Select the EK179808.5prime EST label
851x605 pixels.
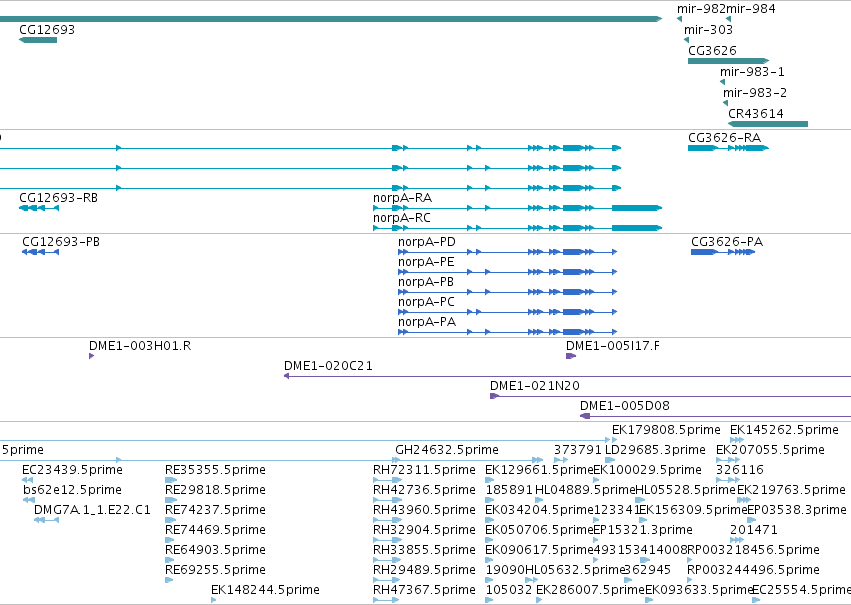[666, 430]
